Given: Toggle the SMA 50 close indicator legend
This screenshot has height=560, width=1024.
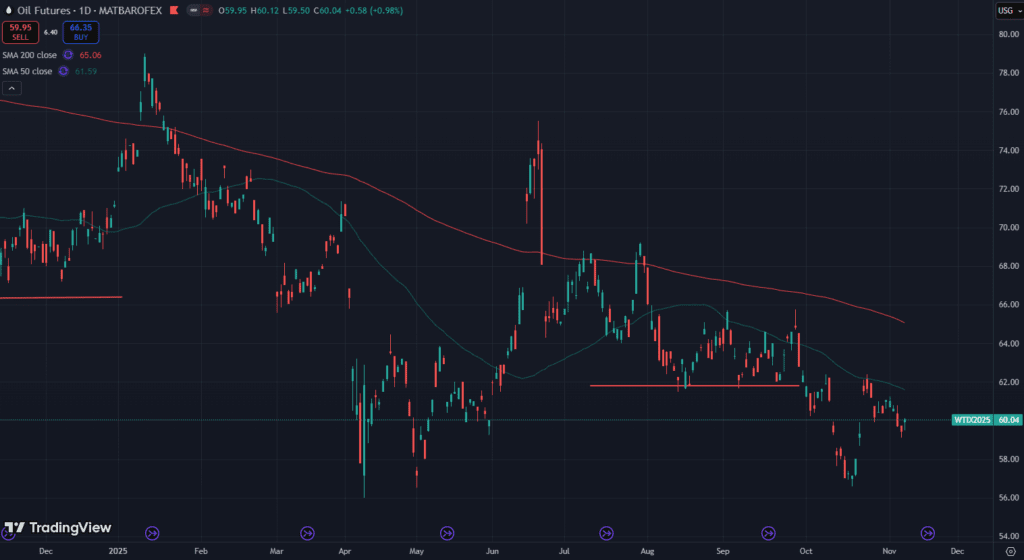Looking at the screenshot, I should point(27,71).
